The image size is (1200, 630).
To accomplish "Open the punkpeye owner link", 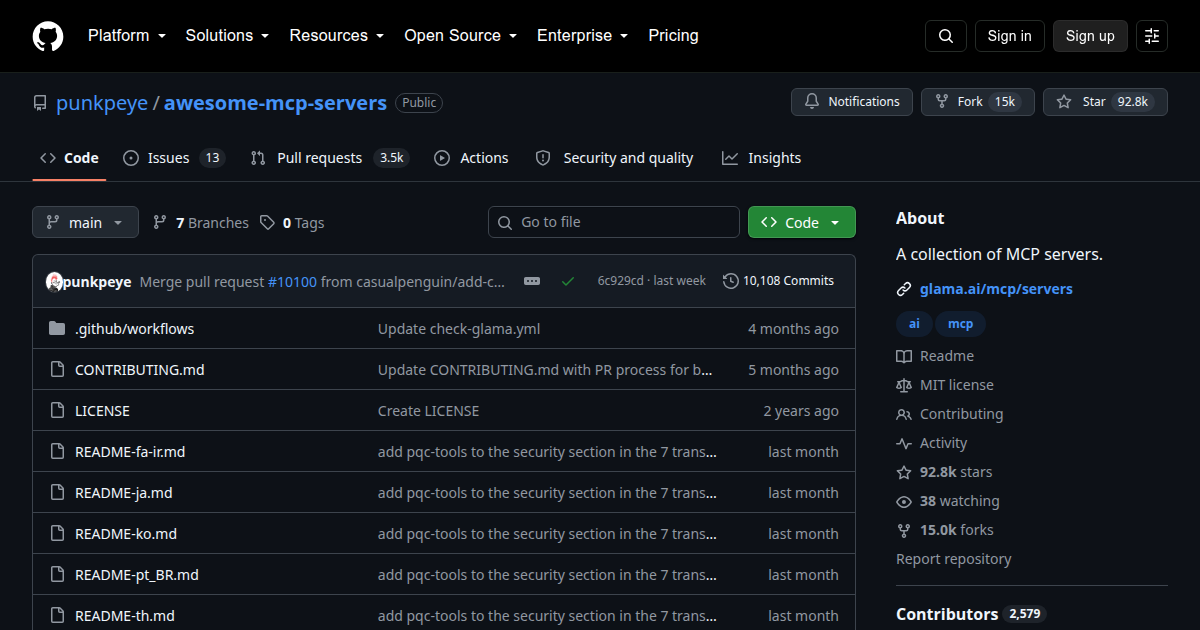I will pos(102,103).
